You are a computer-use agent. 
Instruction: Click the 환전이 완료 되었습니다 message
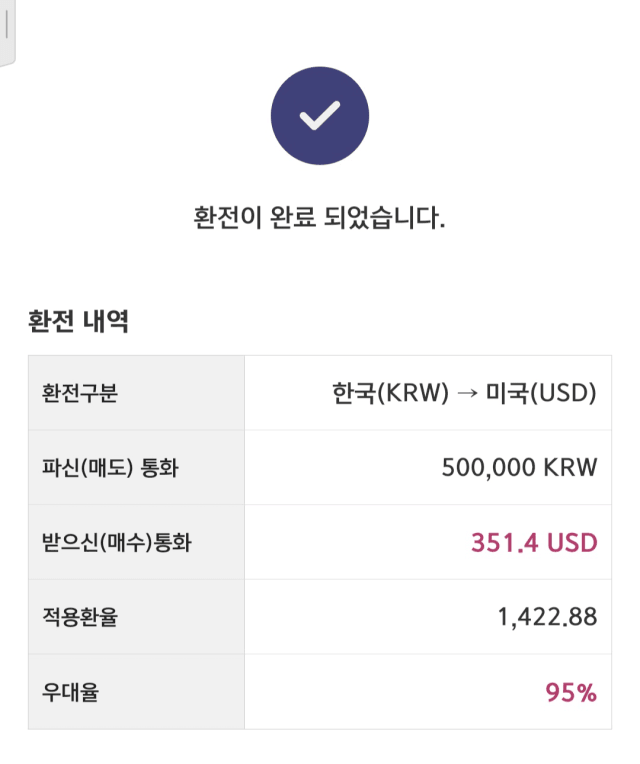click(320, 217)
